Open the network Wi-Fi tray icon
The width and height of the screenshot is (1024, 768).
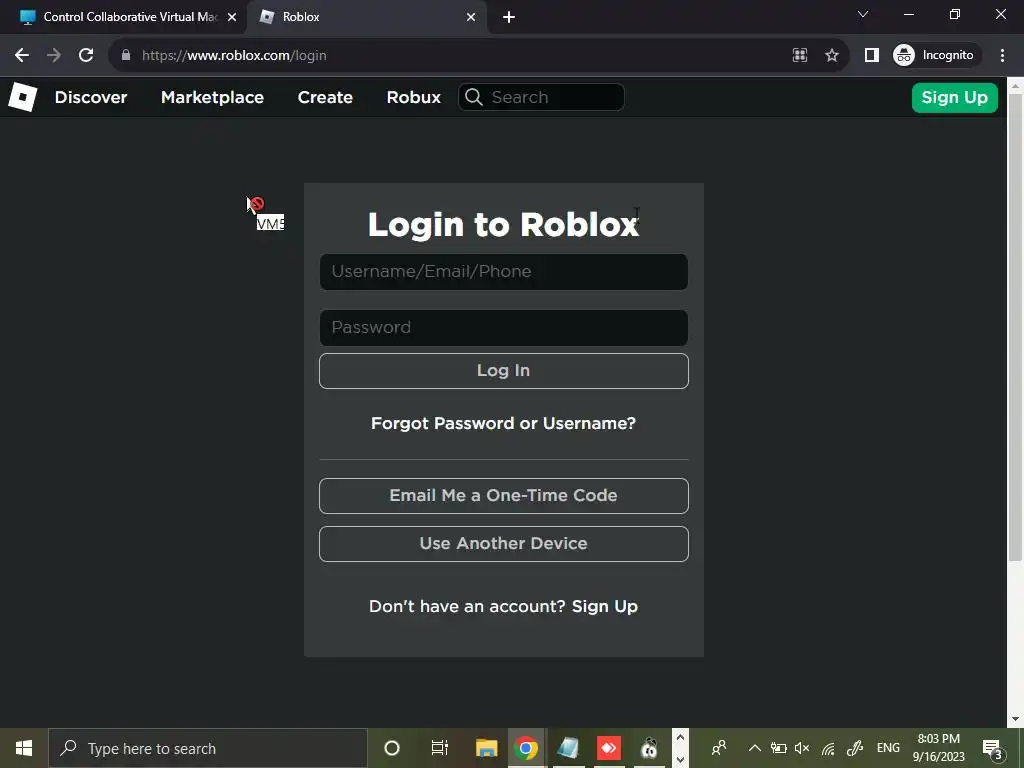tap(828, 748)
